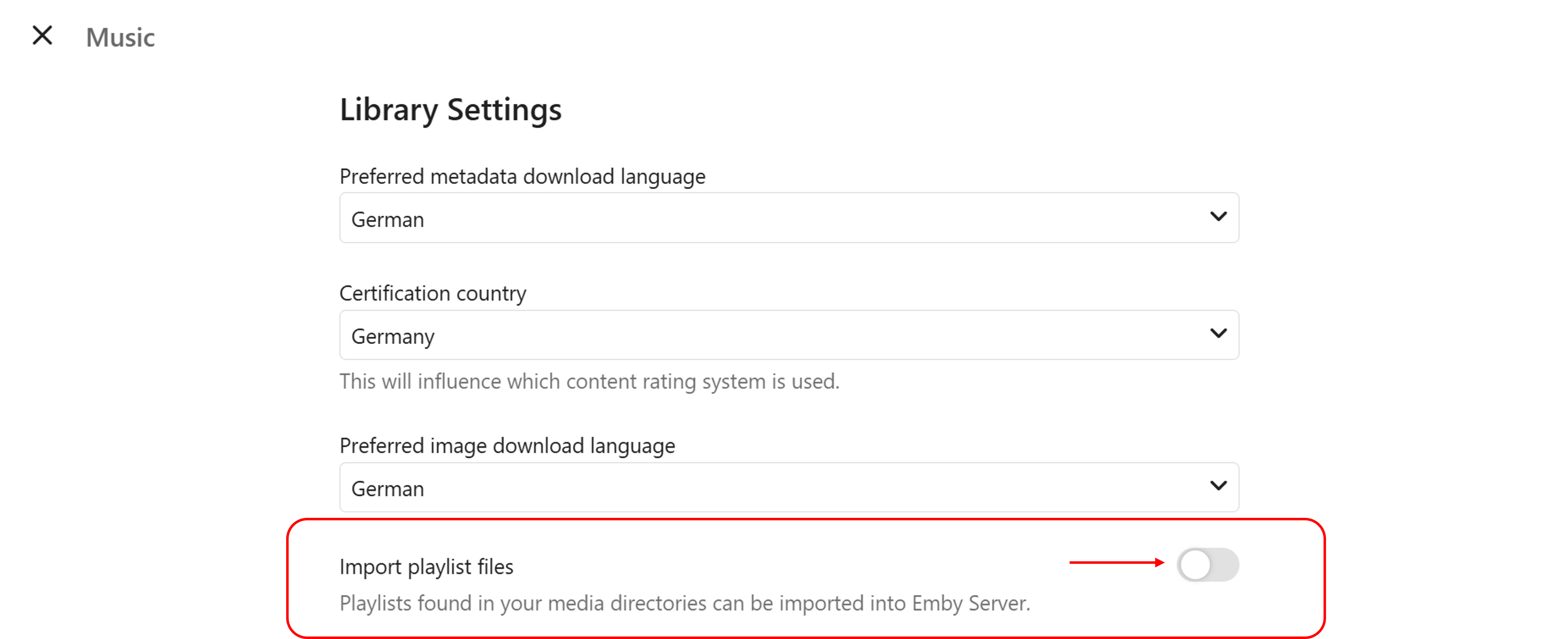This screenshot has width=1568, height=639.
Task: Enable the Import playlist files switch
Action: [x=1208, y=565]
